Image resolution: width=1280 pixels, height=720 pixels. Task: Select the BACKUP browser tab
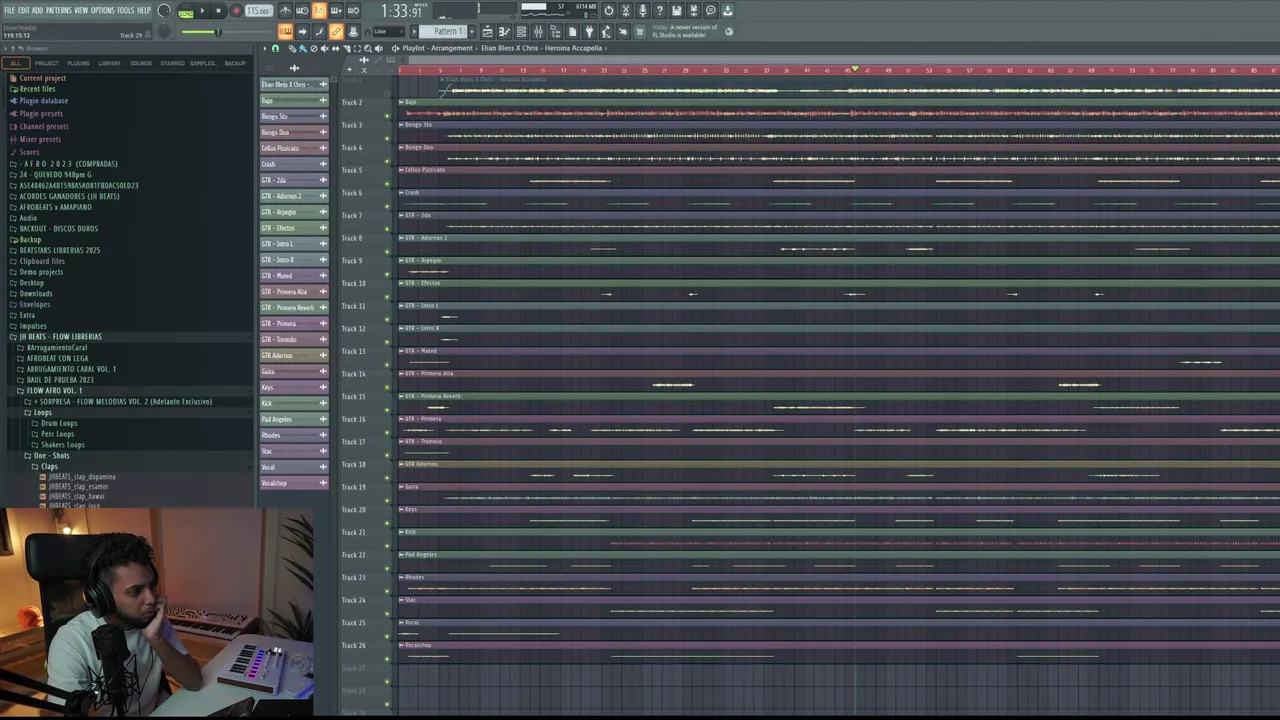[235, 63]
